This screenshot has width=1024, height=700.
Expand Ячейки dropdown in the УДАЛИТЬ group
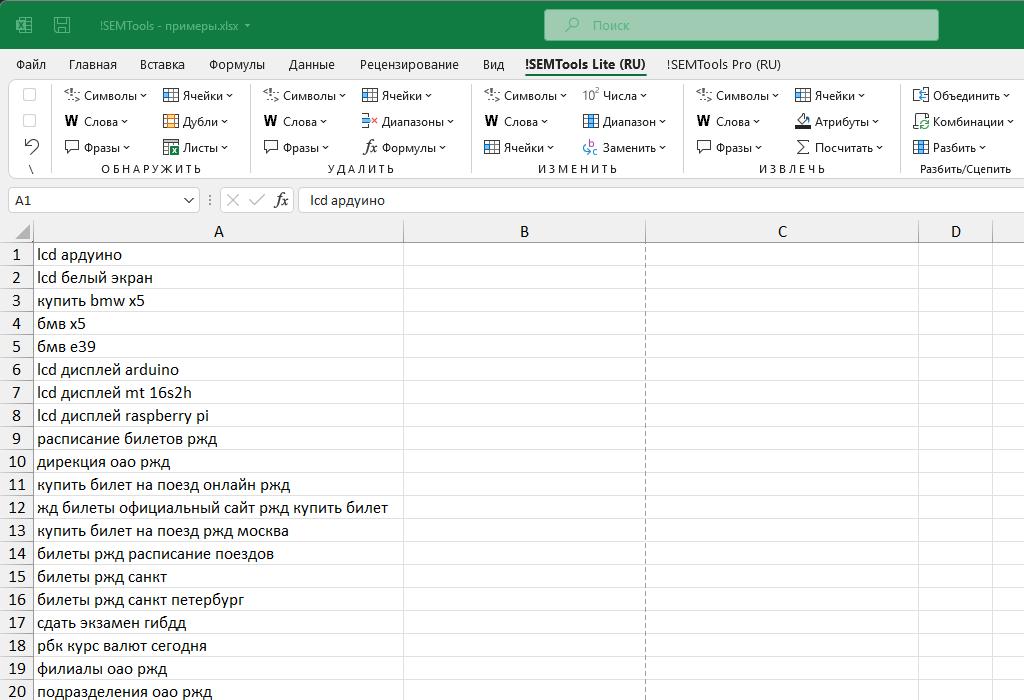[x=428, y=96]
